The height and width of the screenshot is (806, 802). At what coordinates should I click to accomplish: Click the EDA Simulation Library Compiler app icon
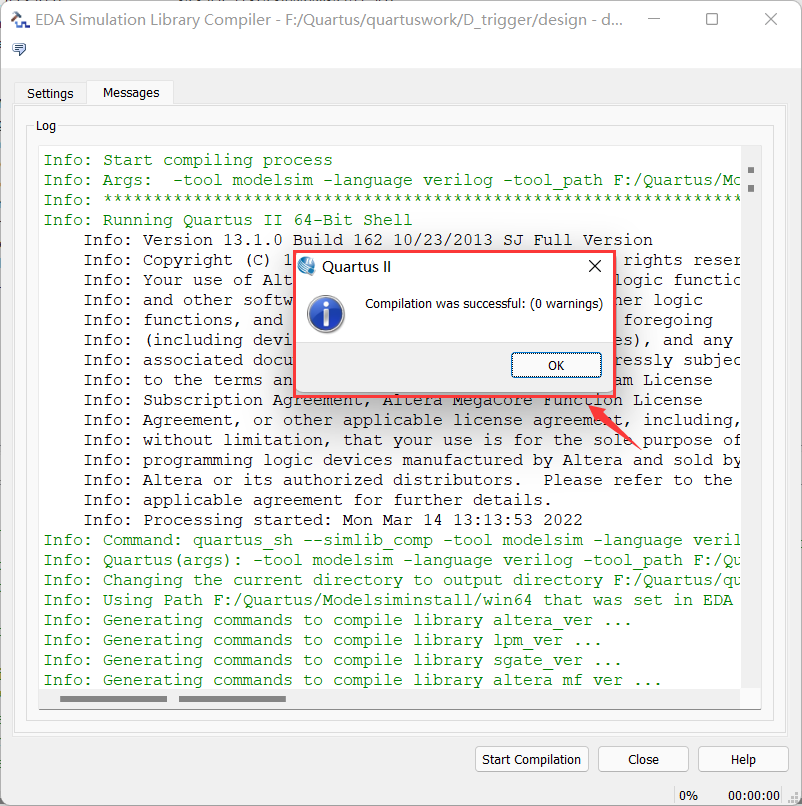coord(20,20)
